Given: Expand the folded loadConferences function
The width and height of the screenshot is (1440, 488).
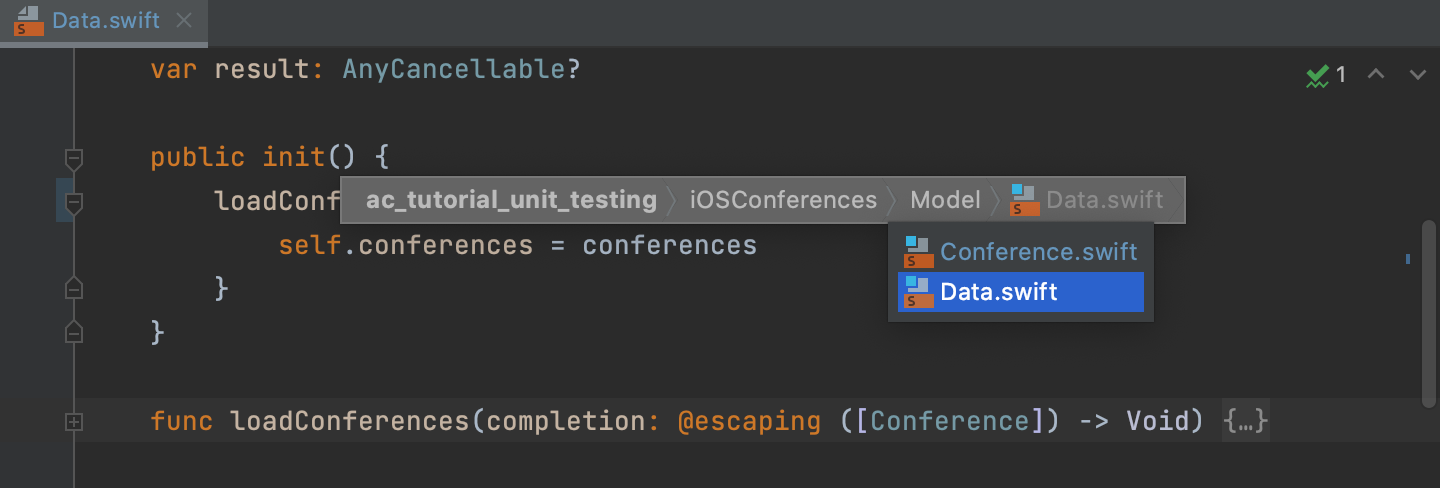Looking at the screenshot, I should [73, 423].
